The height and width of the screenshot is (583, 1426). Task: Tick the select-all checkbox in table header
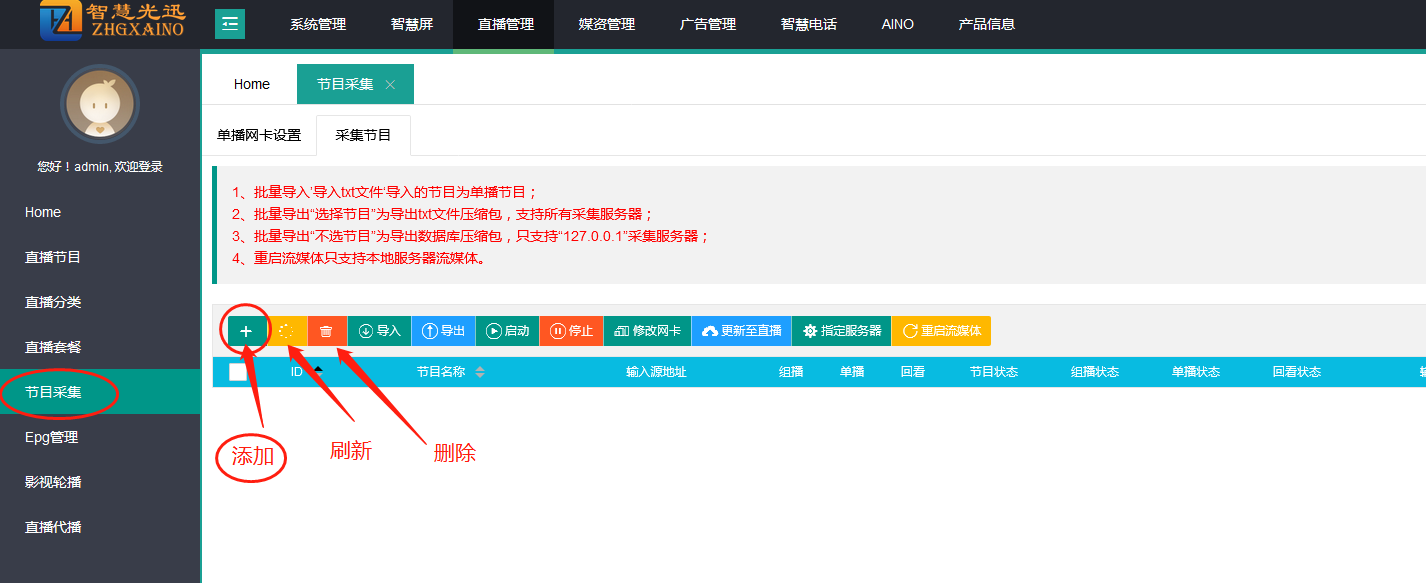(238, 372)
